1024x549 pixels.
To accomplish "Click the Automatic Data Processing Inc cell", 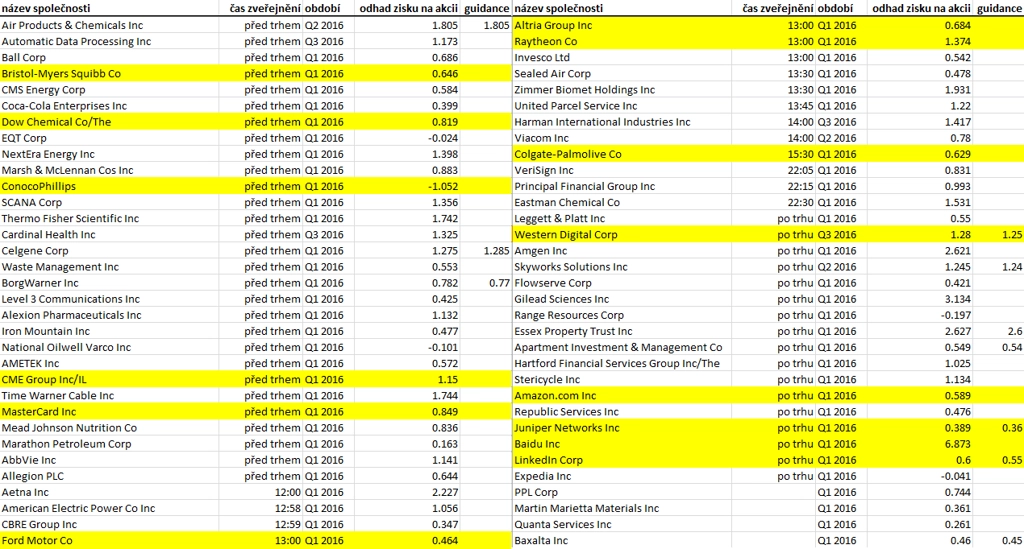I will (110, 41).
